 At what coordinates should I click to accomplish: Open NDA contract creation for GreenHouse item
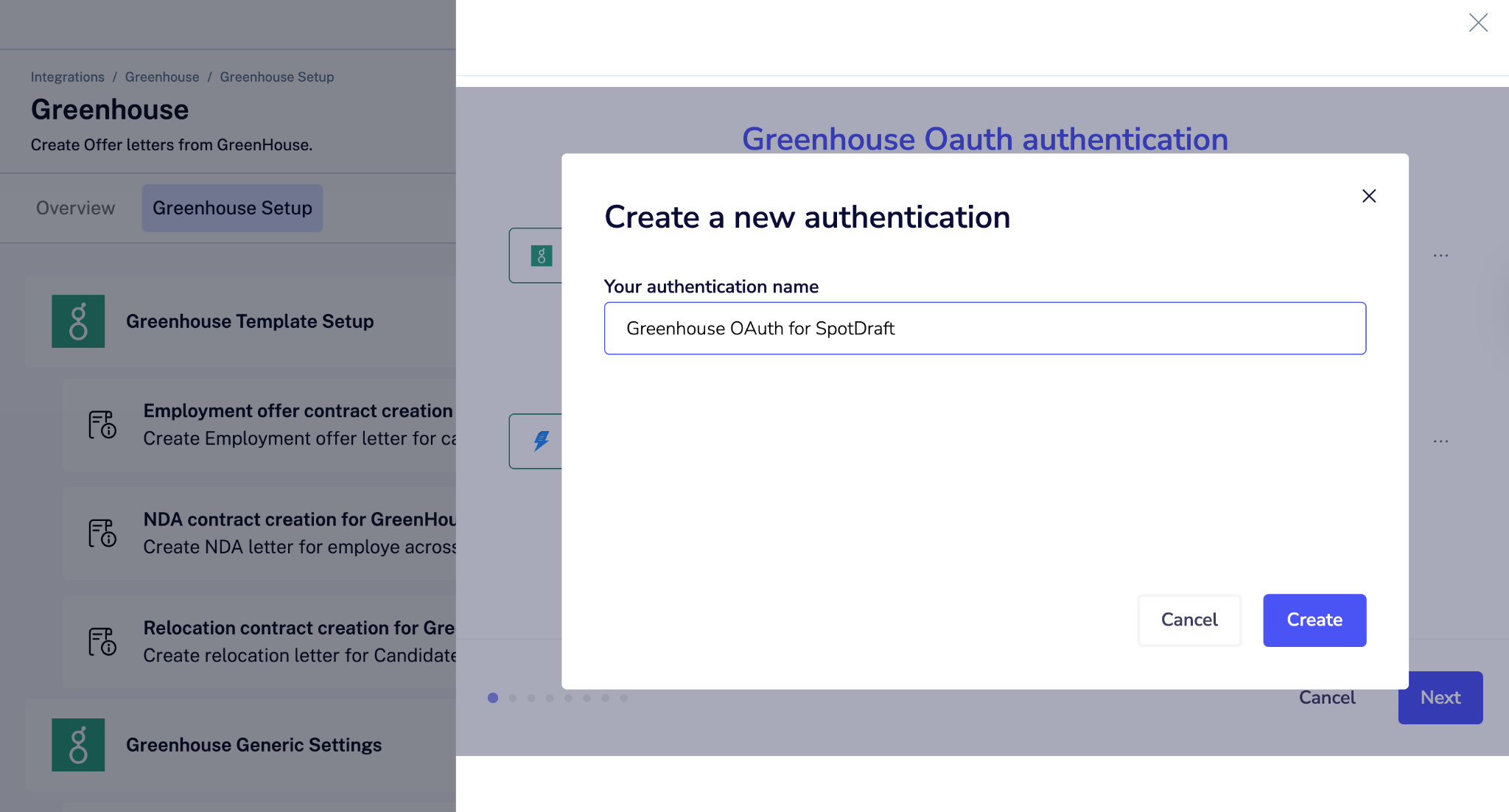pos(259,533)
